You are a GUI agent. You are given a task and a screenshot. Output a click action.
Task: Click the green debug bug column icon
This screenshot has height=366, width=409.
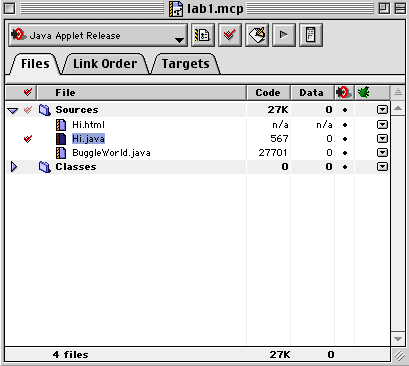(363, 92)
